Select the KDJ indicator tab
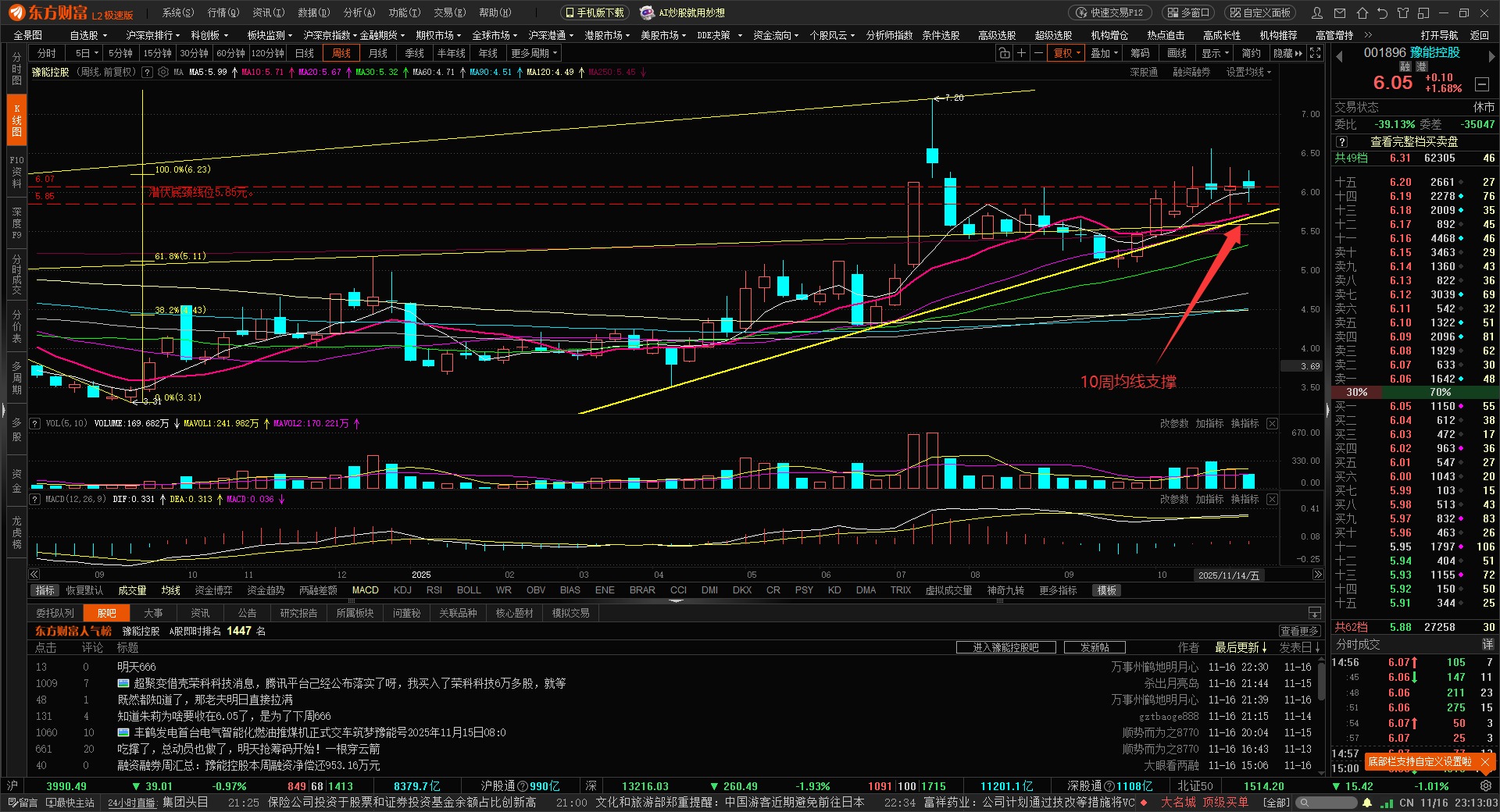The height and width of the screenshot is (812, 1500). [402, 590]
